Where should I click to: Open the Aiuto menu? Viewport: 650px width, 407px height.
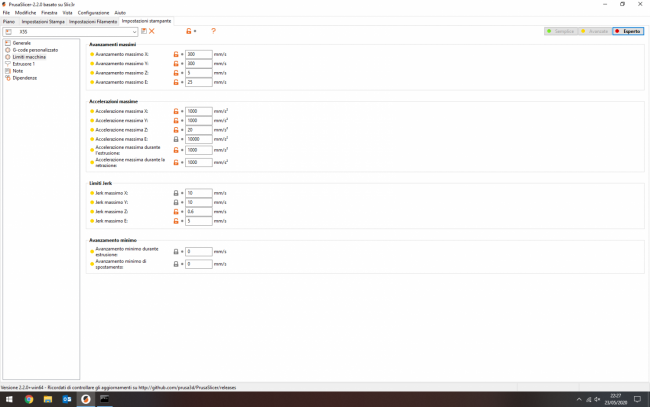click(x=120, y=13)
